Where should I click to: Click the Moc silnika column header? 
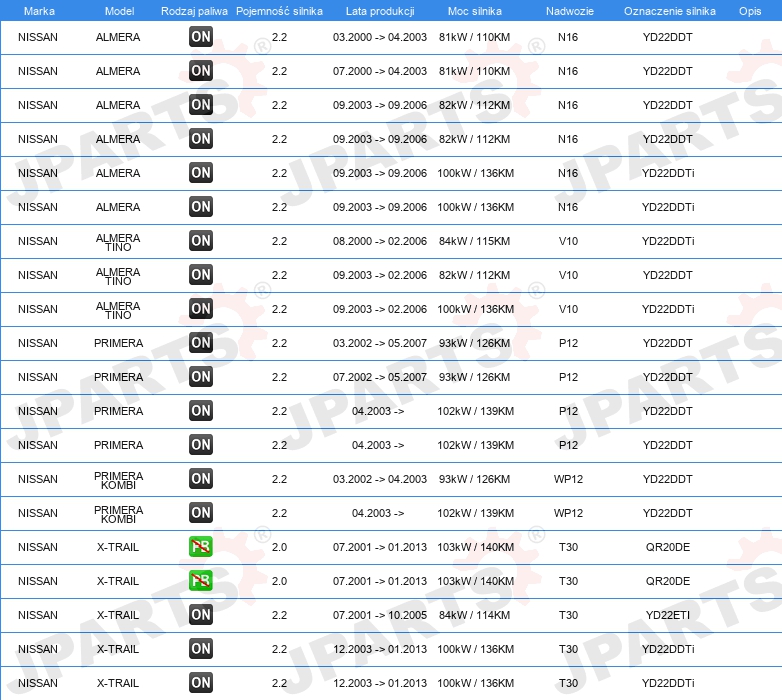coord(475,11)
